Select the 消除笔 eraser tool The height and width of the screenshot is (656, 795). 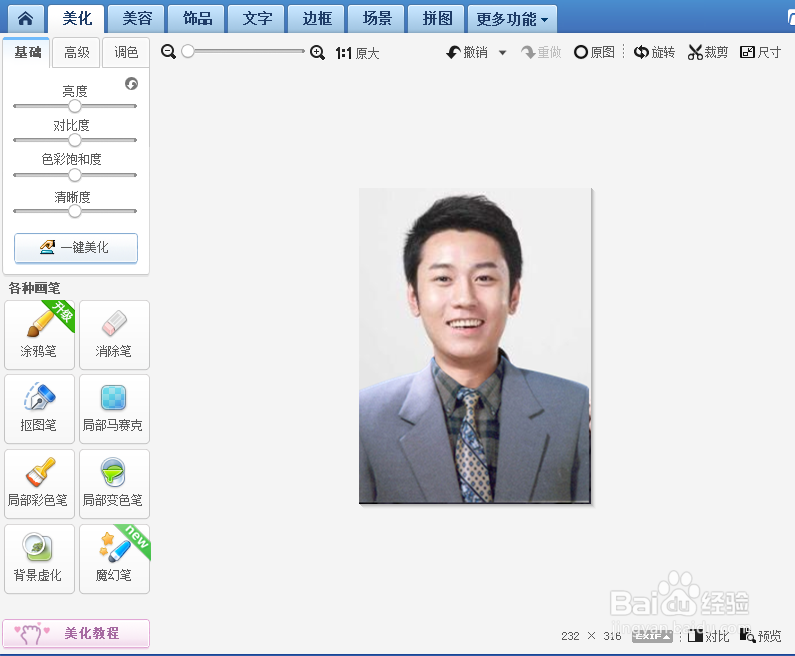[114, 335]
